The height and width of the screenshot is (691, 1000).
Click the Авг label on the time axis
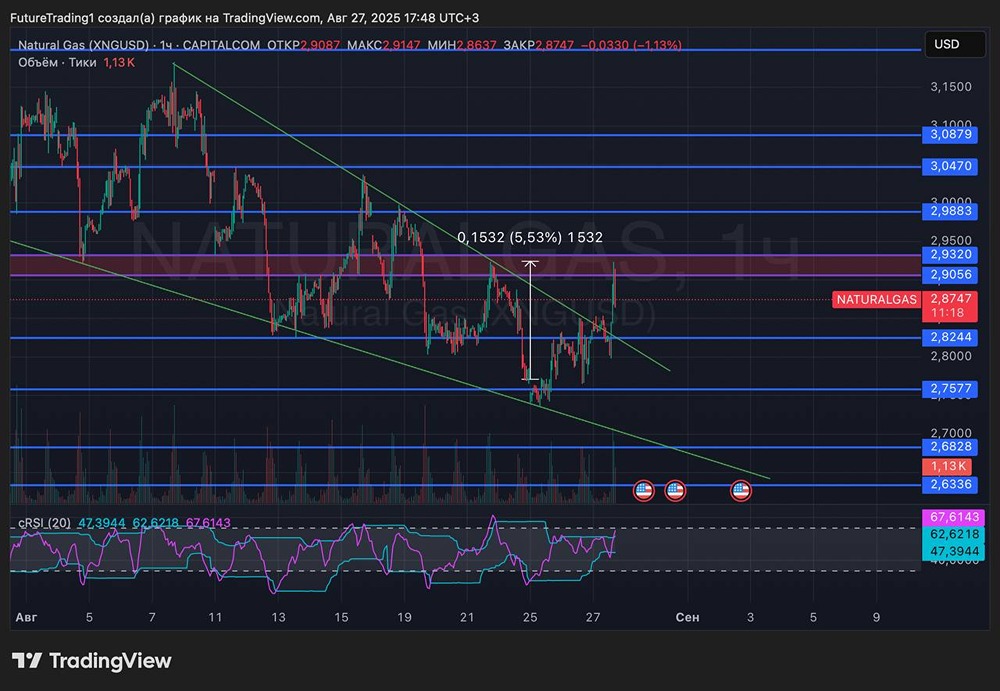point(26,617)
